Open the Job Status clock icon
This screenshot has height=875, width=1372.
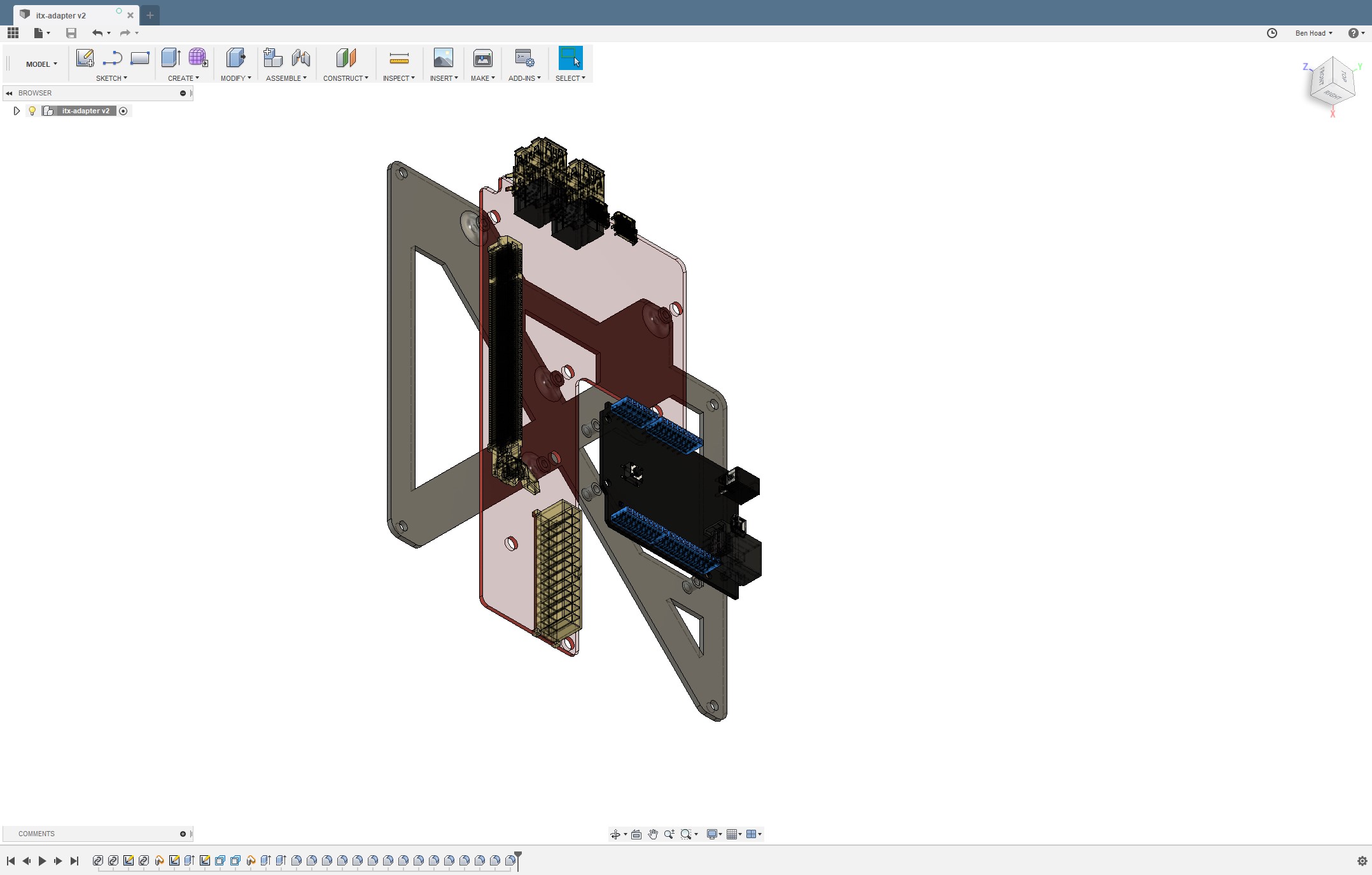[1271, 33]
